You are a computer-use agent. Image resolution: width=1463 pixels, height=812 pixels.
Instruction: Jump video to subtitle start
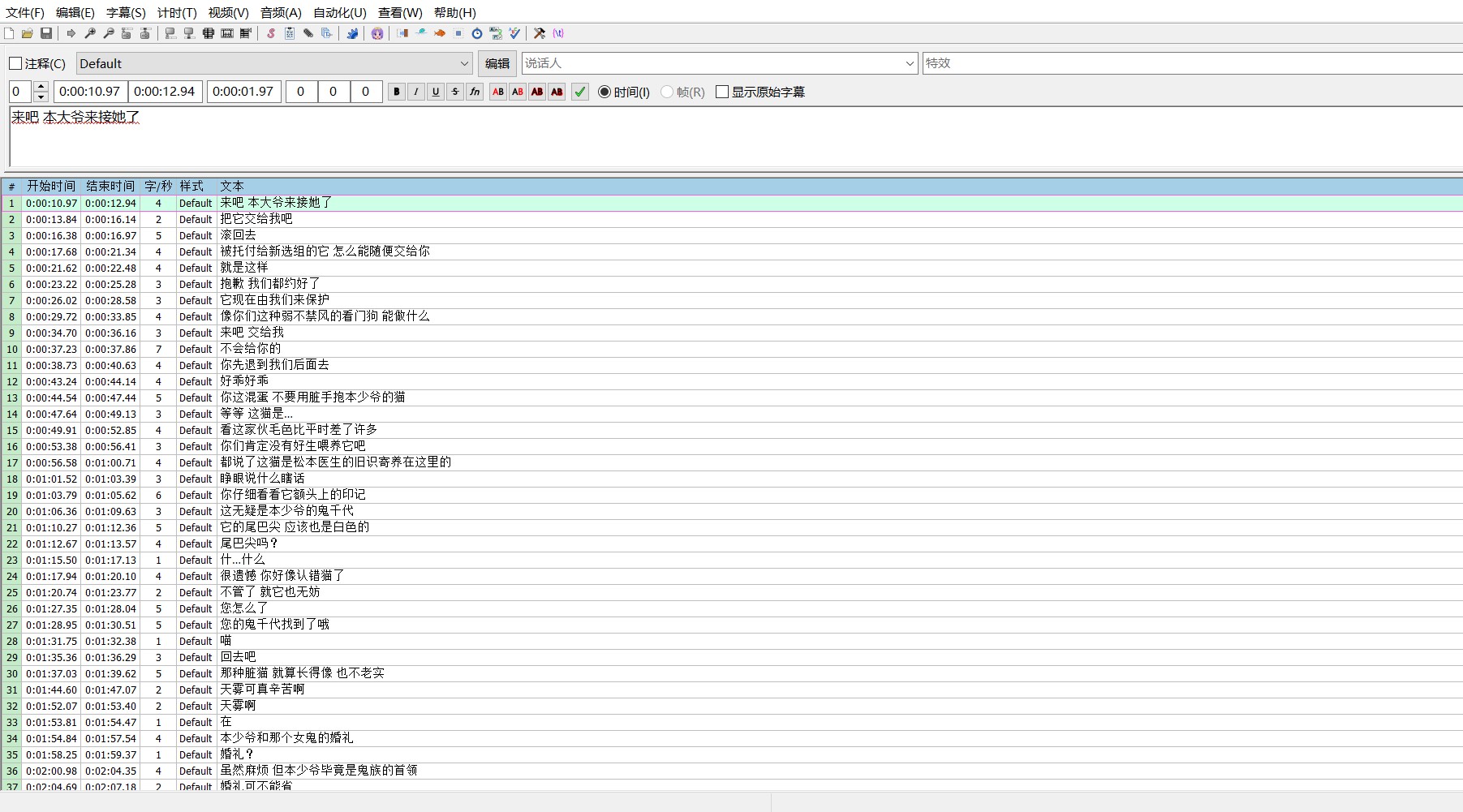[x=127, y=33]
